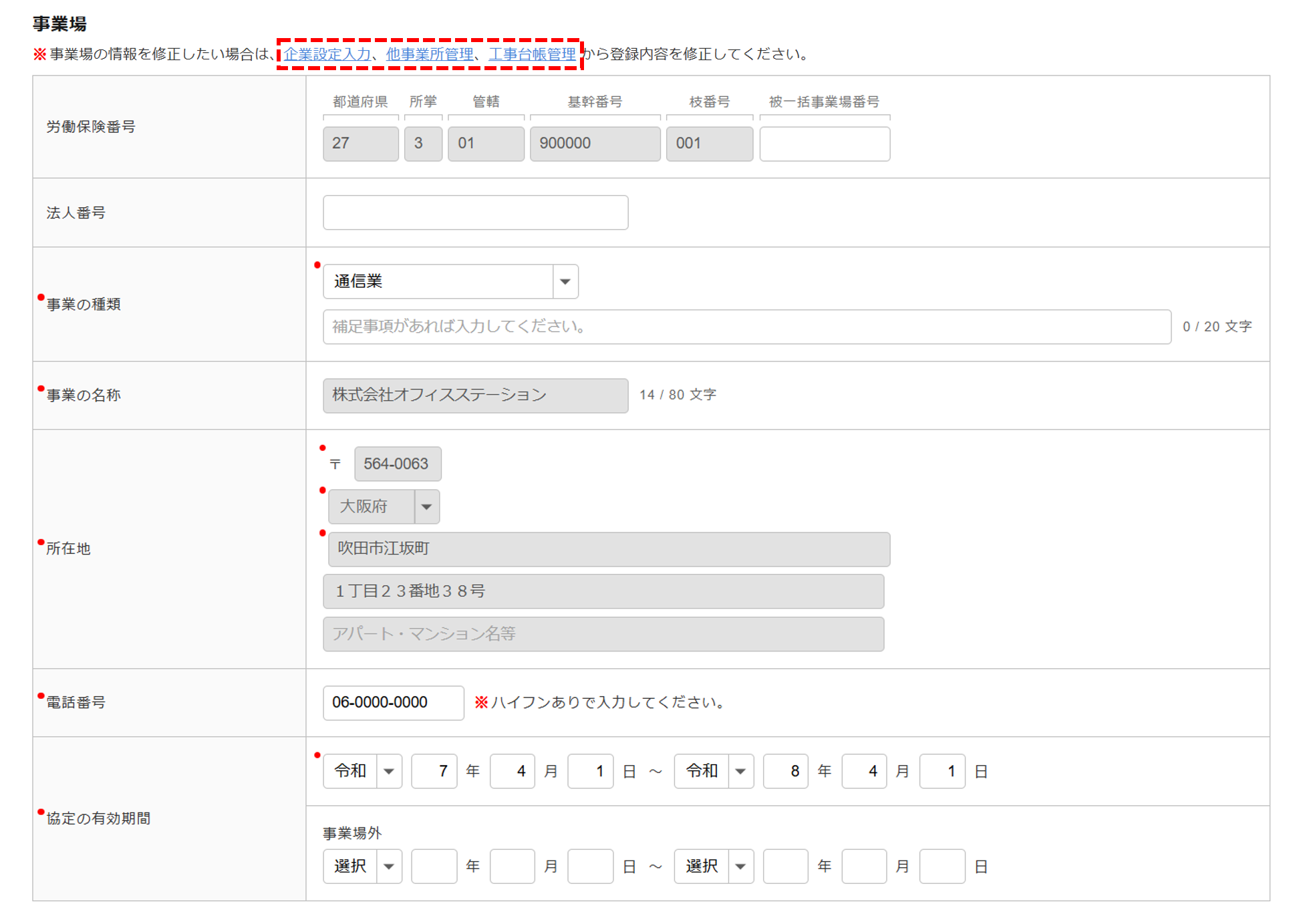Viewport: 1301px width, 924px height.
Task: Click the 事業の名称 company name field
Action: coord(475,396)
